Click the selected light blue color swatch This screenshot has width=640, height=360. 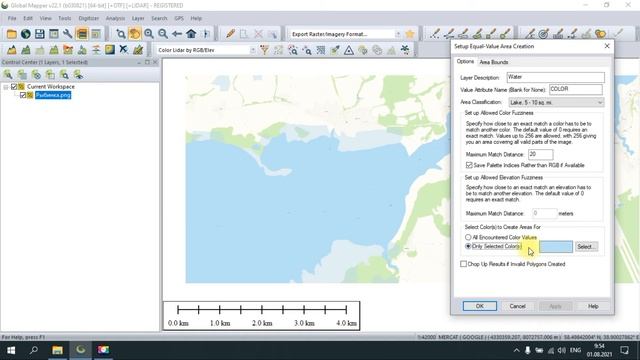click(556, 247)
